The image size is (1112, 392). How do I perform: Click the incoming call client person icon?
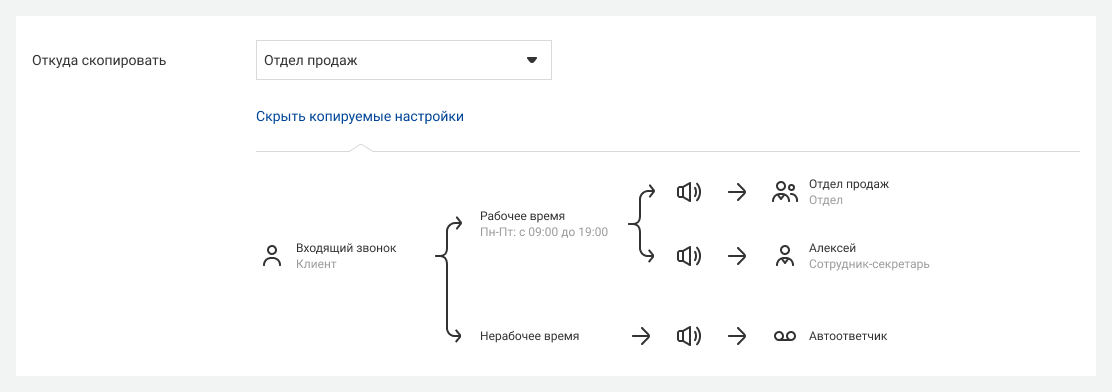pos(272,256)
